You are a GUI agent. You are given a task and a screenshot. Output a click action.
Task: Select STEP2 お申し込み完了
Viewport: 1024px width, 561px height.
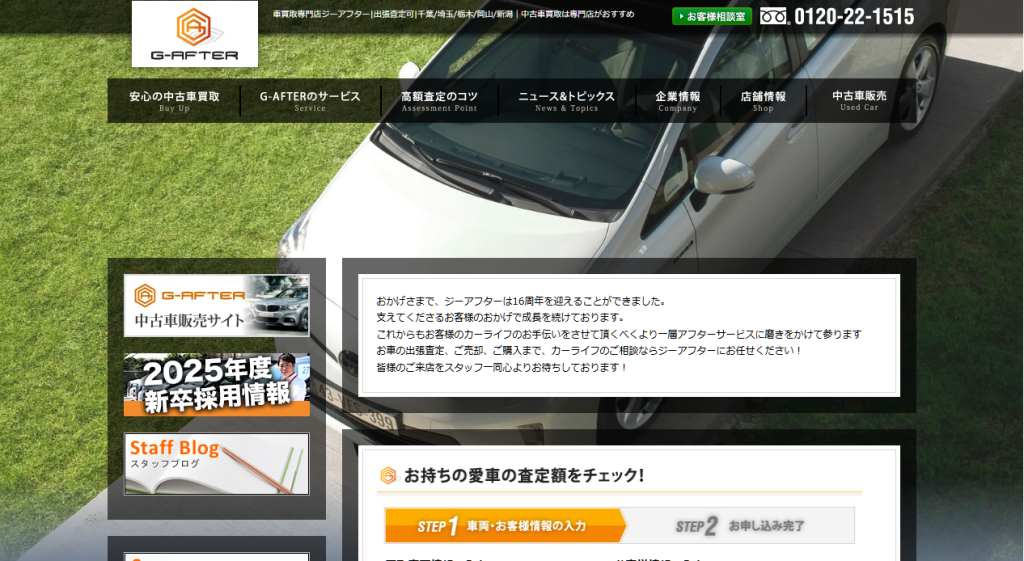740,525
